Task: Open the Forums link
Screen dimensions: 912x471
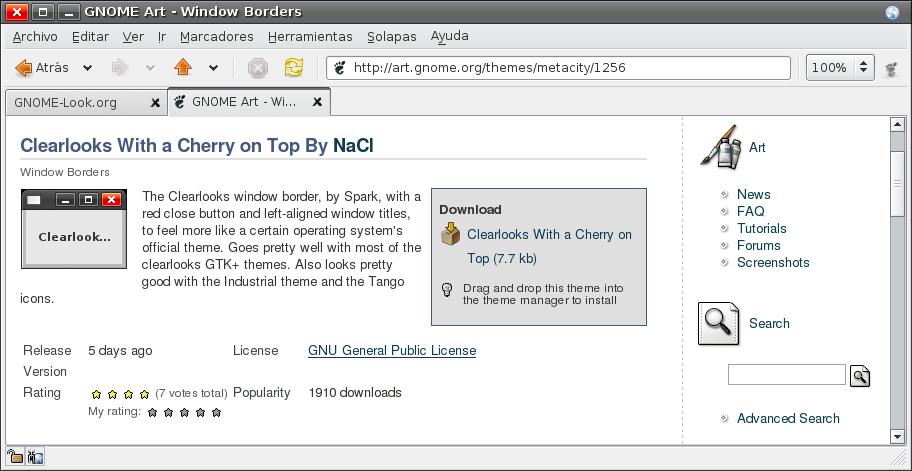Action: (x=758, y=245)
